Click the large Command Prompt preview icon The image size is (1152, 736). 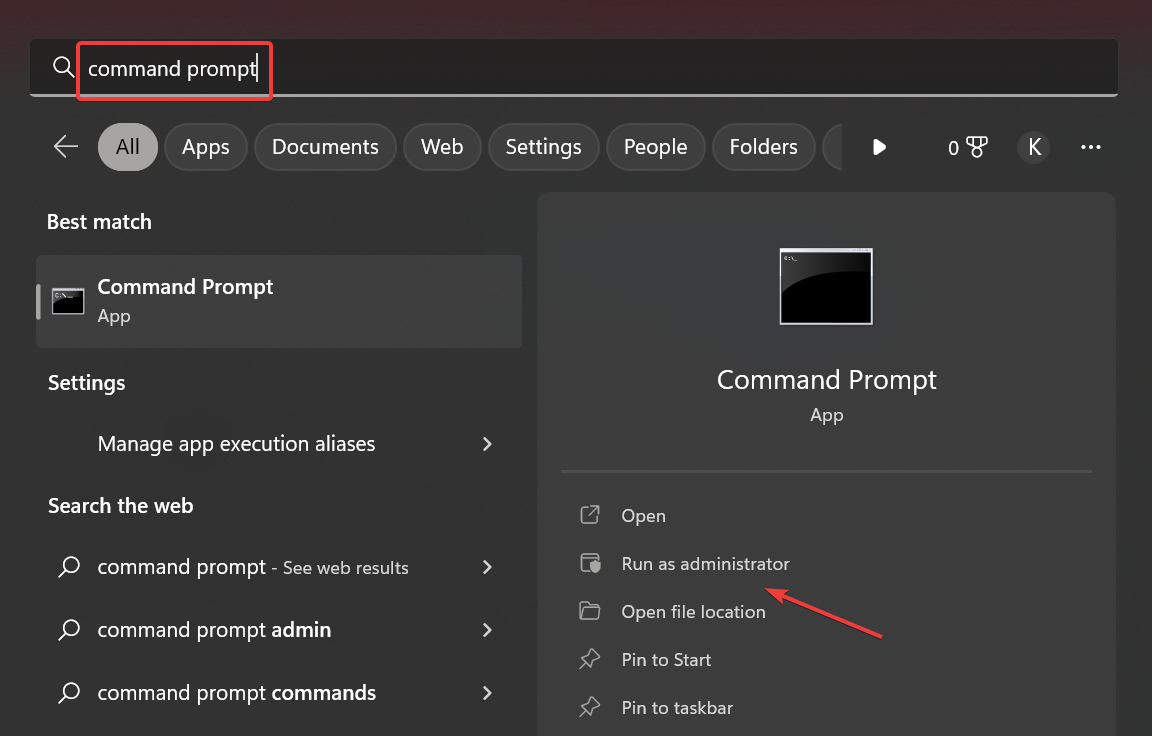point(826,287)
